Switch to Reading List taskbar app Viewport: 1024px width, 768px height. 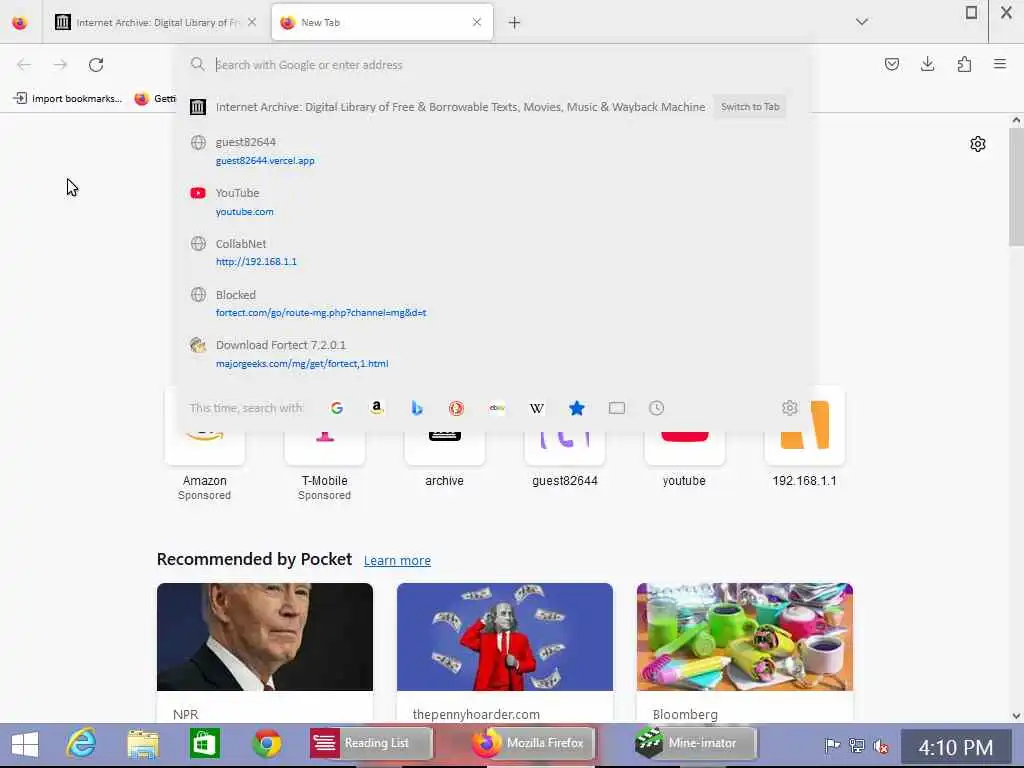[x=370, y=743]
